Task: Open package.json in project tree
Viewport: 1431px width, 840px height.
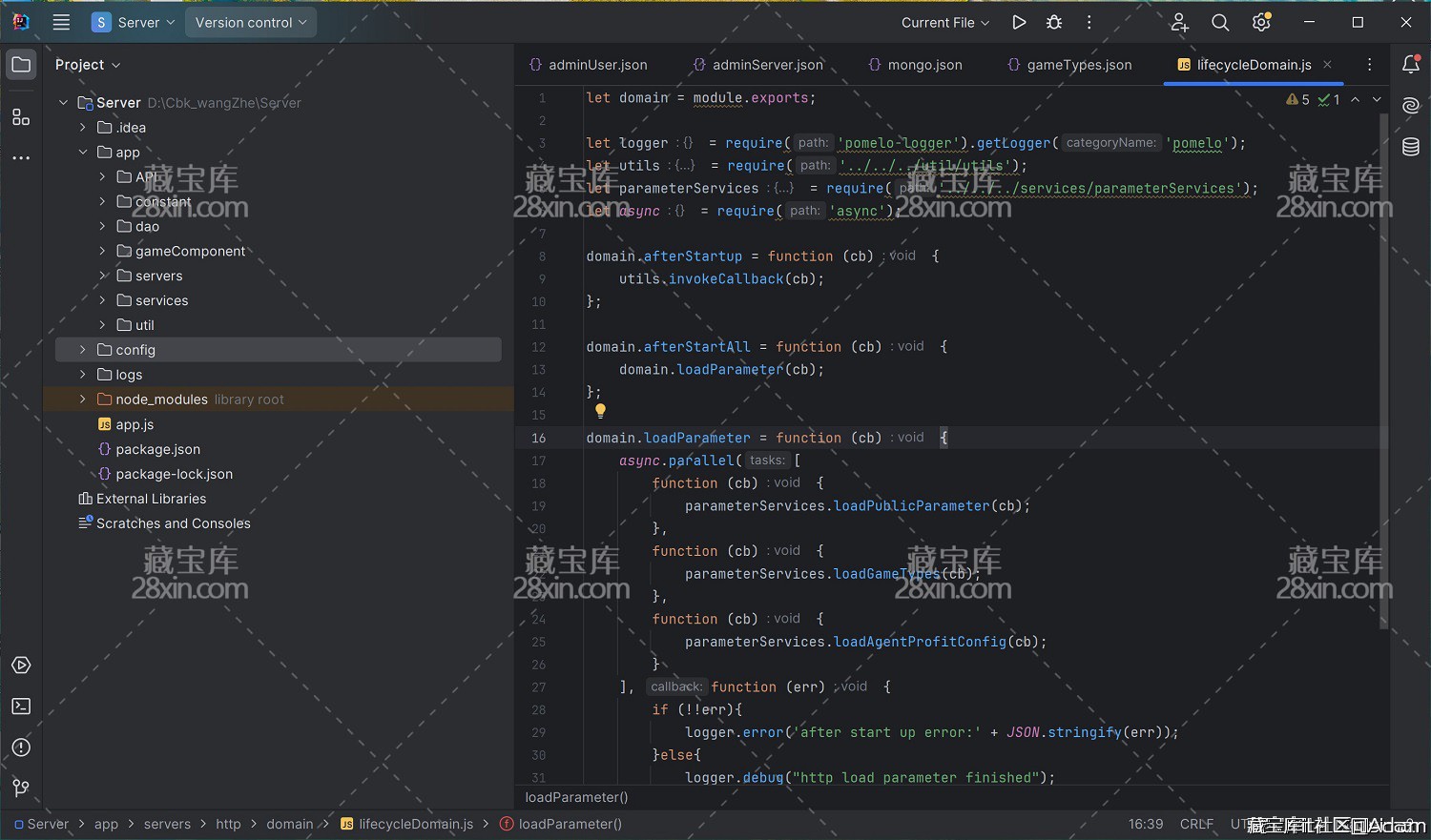Action: point(157,449)
